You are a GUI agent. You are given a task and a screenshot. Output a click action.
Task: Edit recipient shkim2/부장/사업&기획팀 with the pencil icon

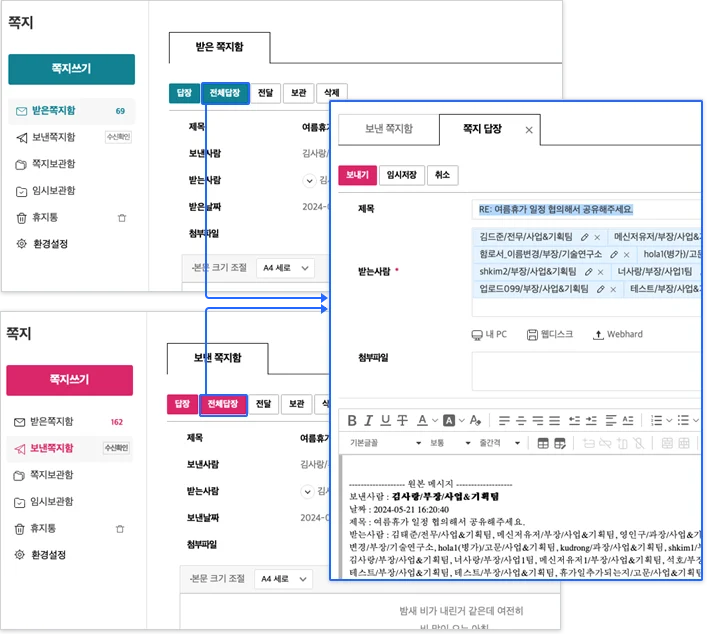(x=589, y=271)
